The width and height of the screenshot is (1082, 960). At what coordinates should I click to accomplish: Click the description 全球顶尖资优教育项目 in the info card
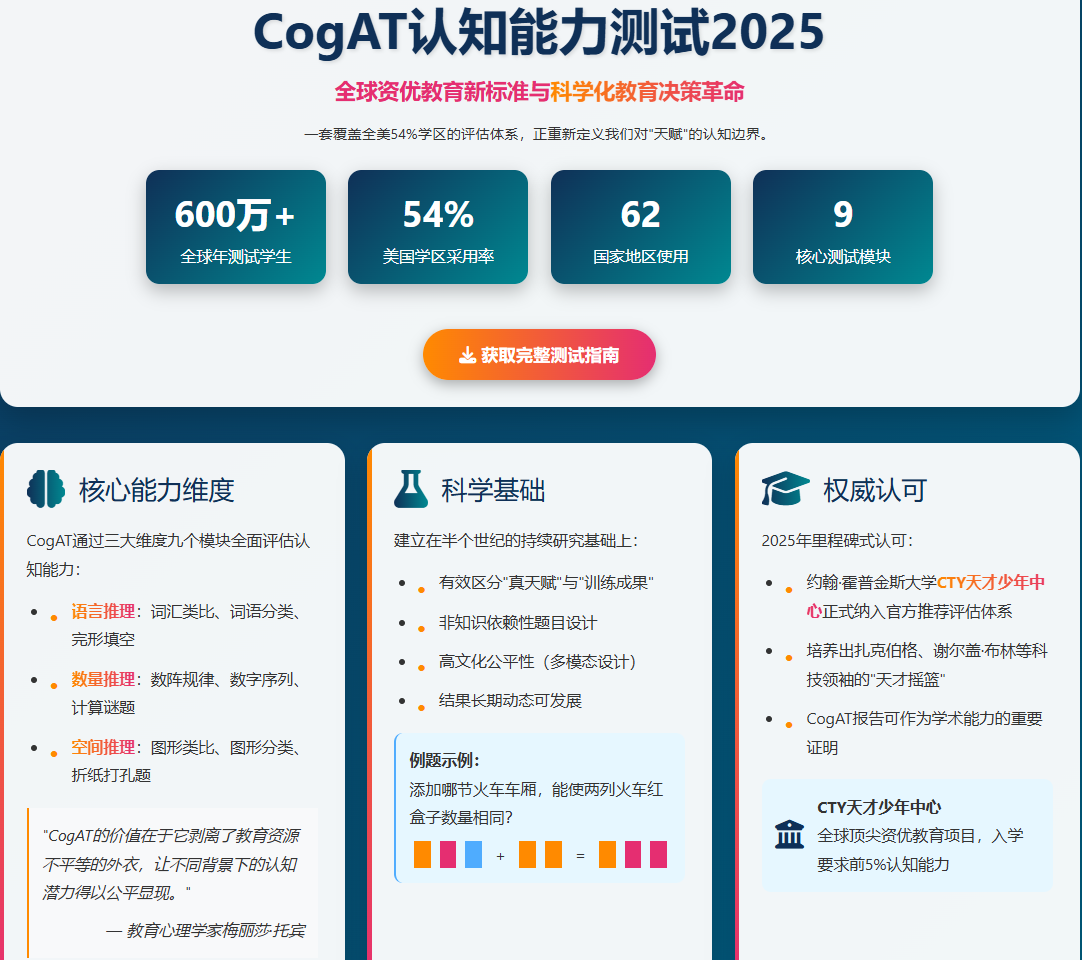921,850
